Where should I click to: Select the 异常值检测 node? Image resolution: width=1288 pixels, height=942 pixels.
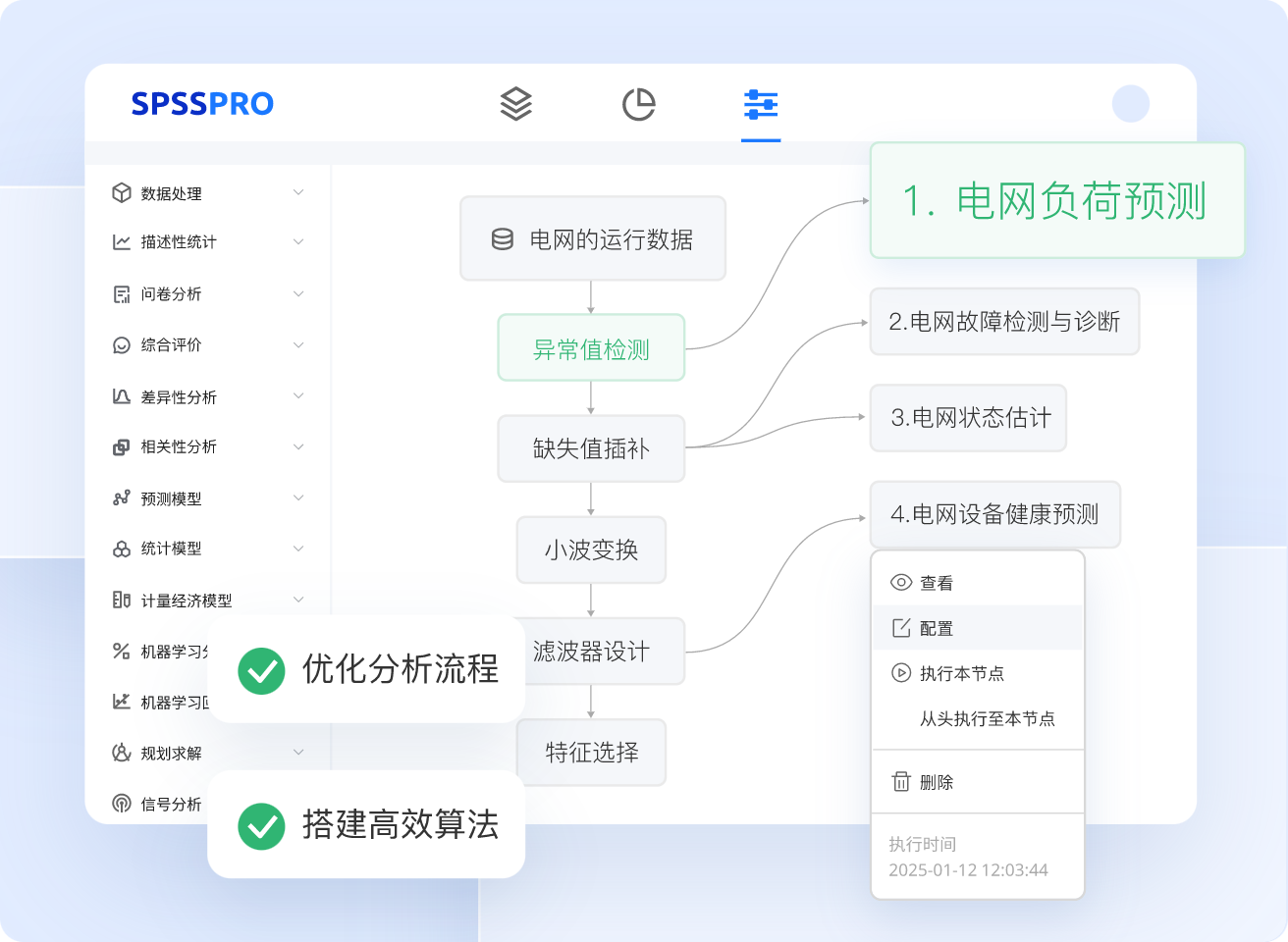591,348
